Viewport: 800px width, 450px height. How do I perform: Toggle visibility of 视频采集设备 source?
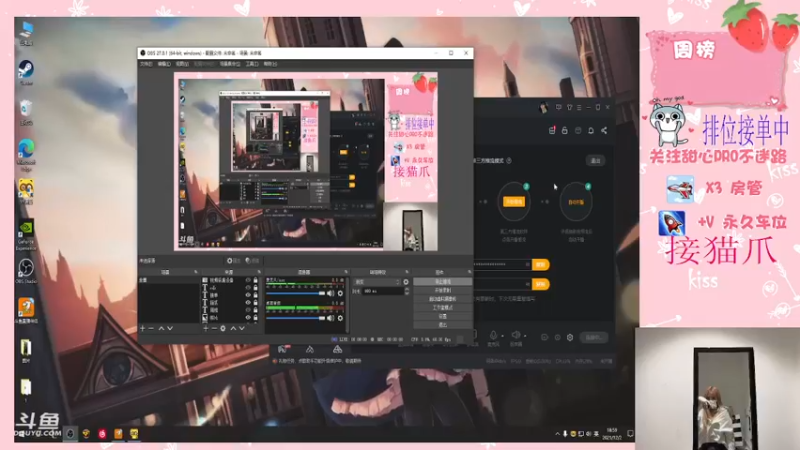coord(248,280)
